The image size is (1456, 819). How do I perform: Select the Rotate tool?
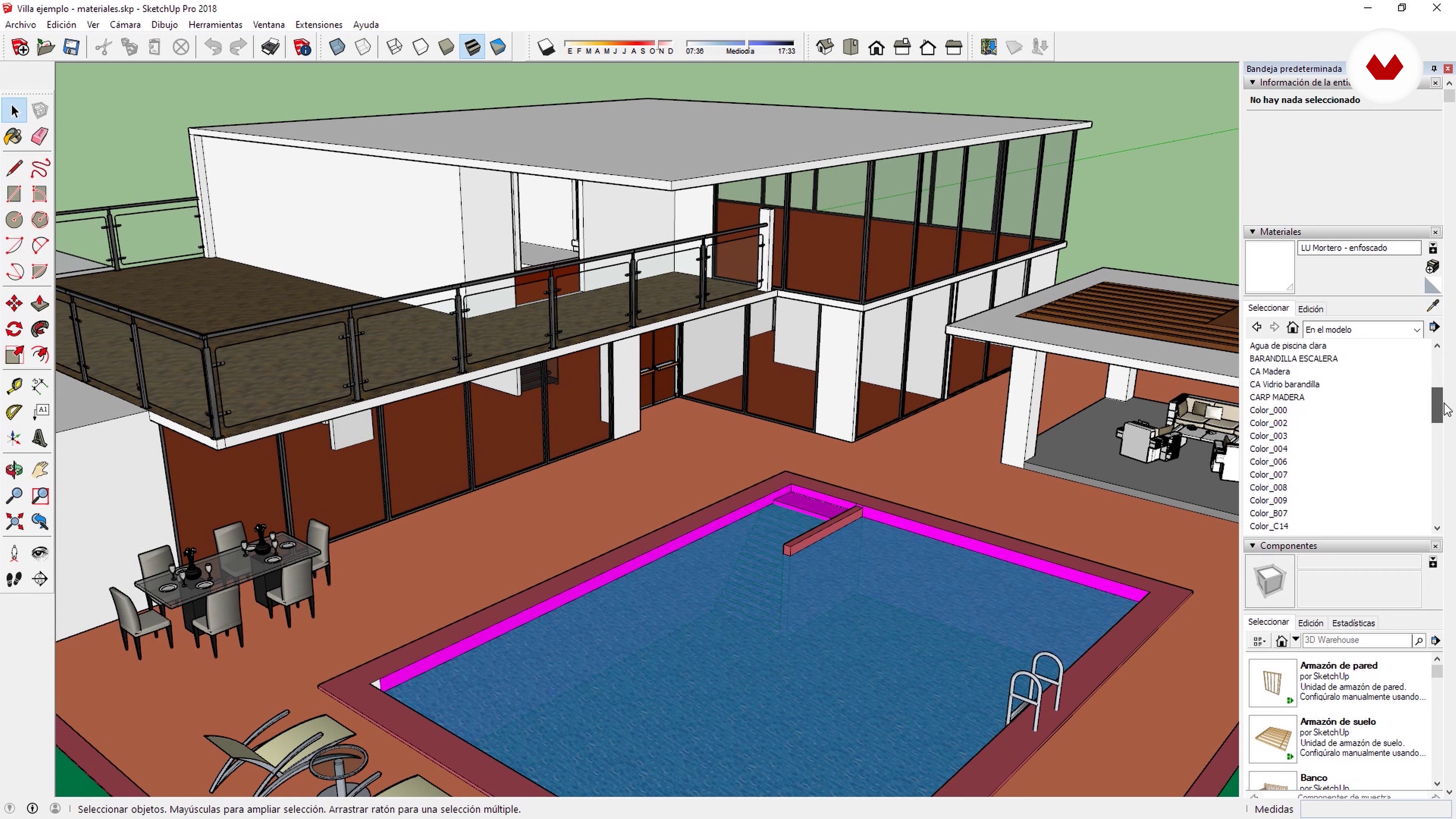click(x=14, y=329)
